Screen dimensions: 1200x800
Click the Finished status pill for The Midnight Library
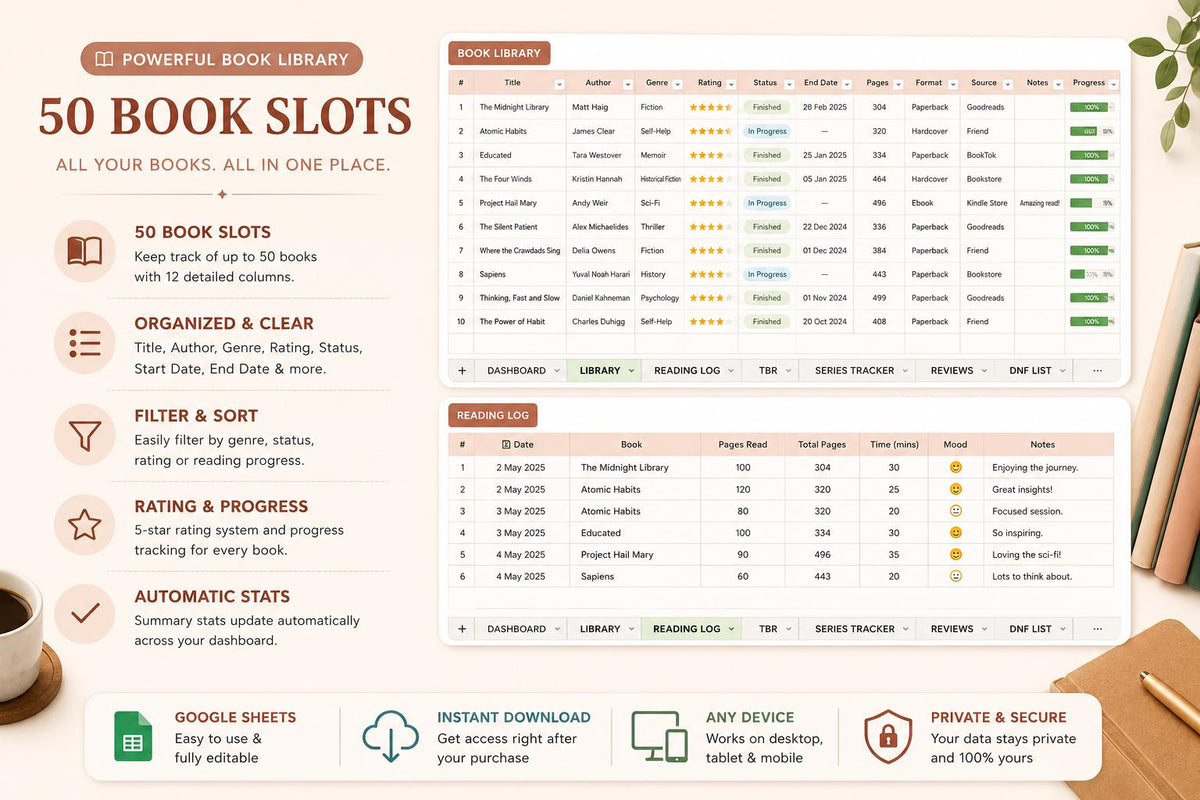click(767, 107)
